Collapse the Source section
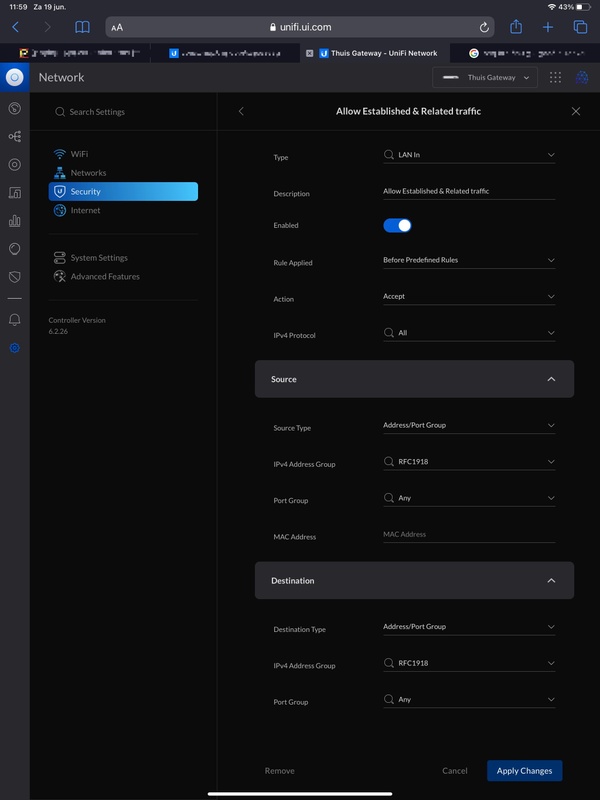600x800 pixels. click(x=550, y=380)
